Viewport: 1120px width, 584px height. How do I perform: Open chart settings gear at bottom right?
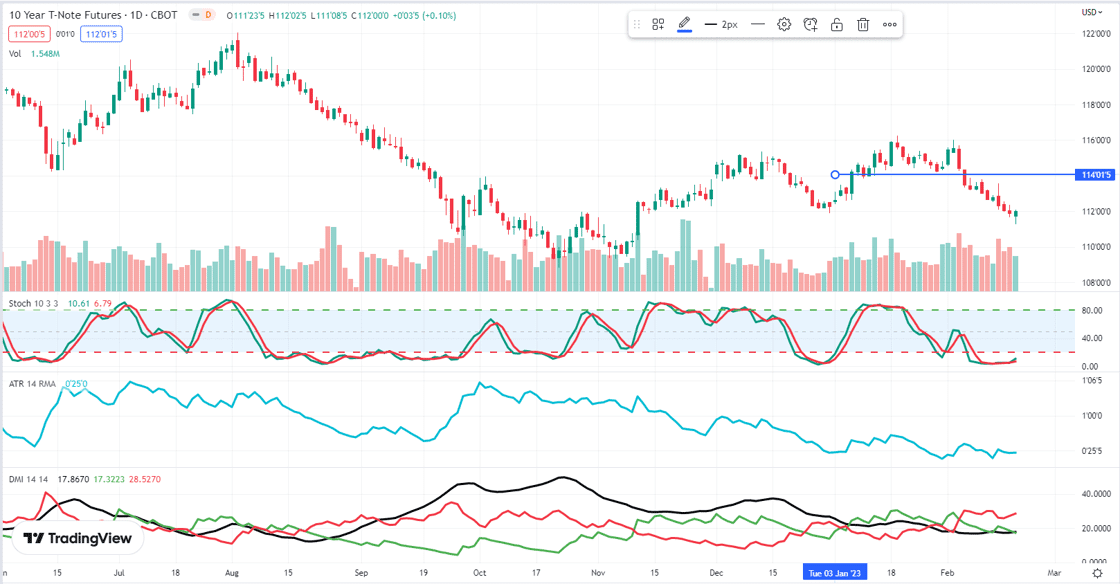tap(1097, 573)
